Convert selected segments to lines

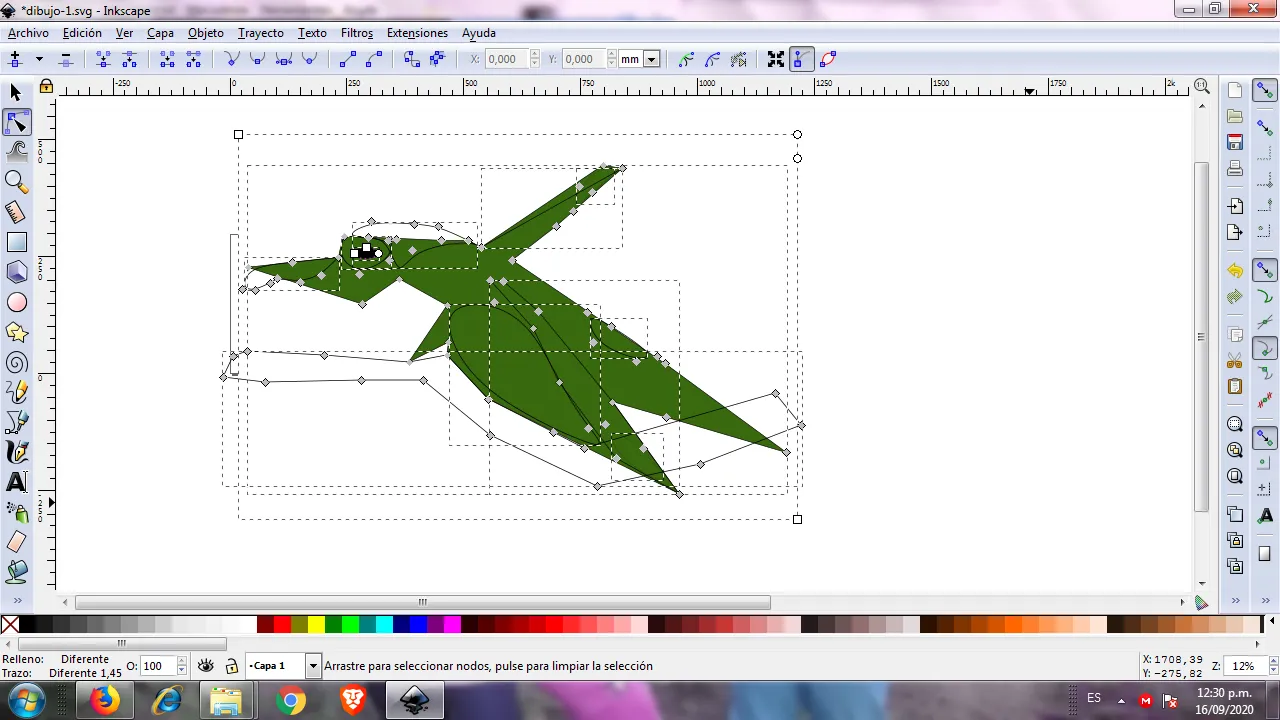(348, 60)
